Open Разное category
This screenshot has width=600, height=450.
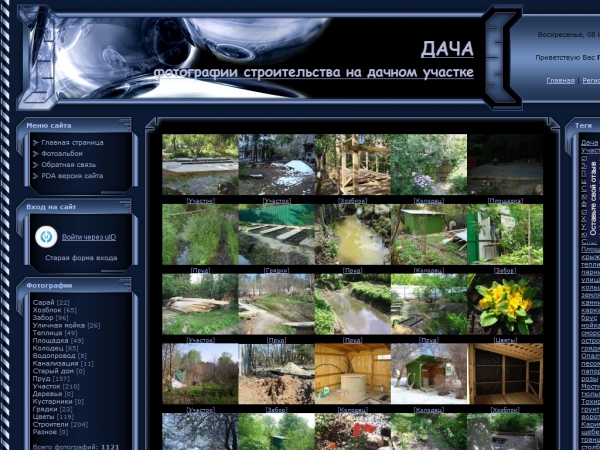click(x=44, y=432)
